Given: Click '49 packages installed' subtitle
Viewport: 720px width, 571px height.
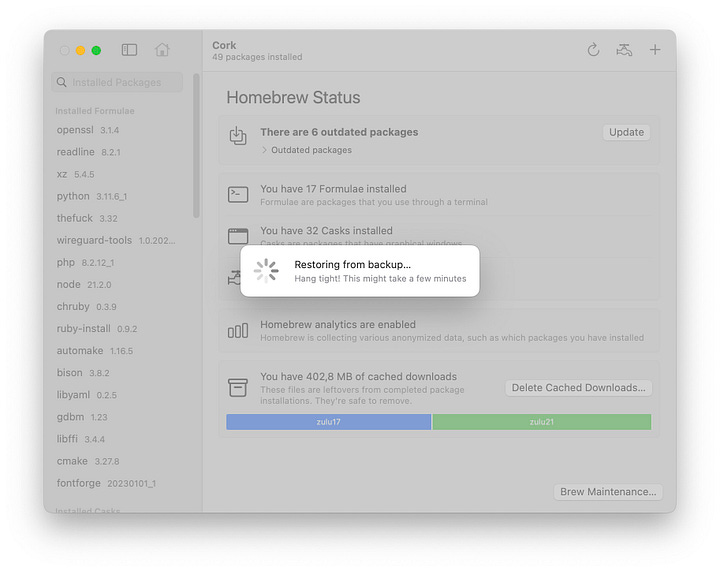Looking at the screenshot, I should pos(257,57).
